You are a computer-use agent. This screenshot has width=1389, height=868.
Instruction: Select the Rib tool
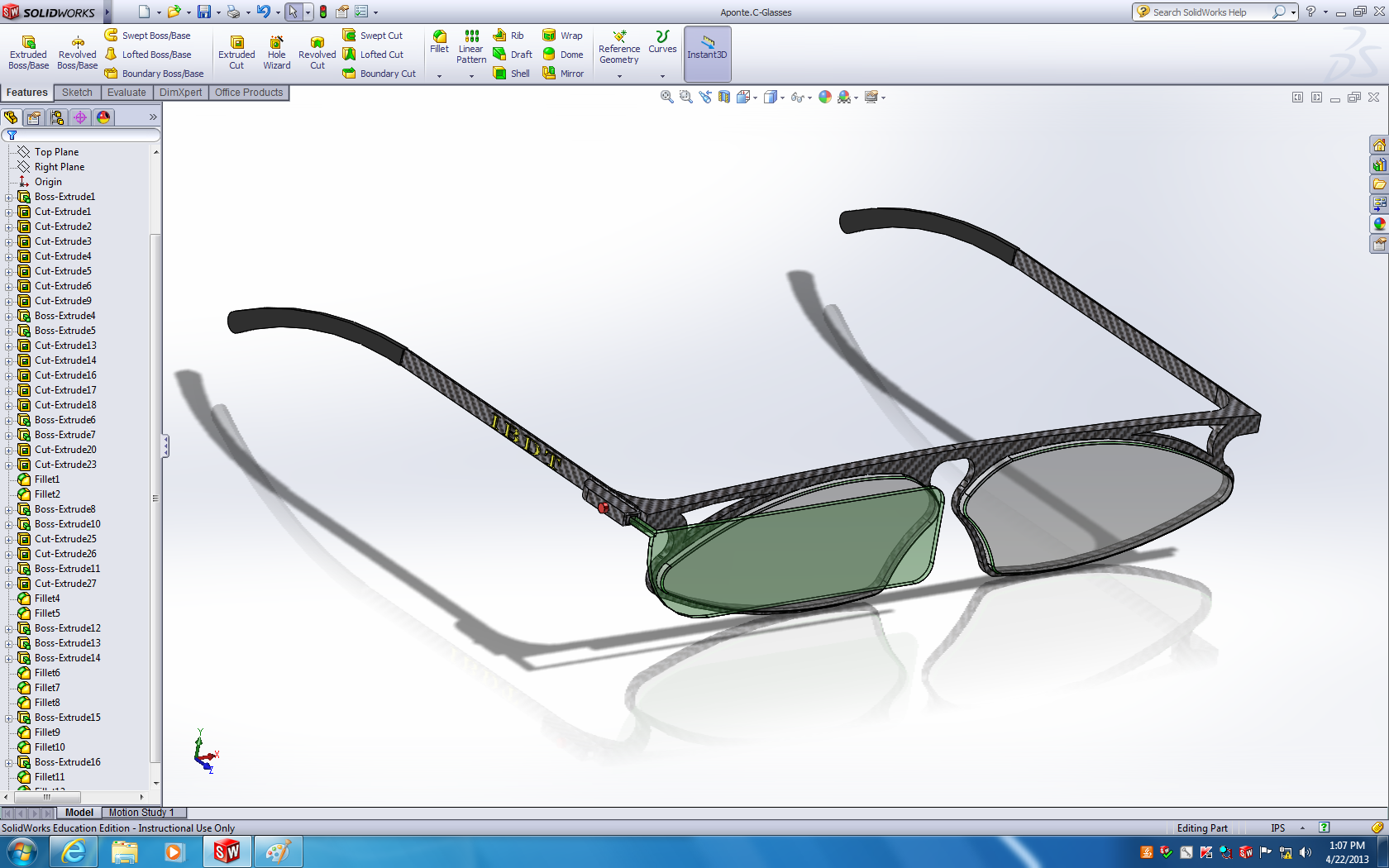[x=508, y=36]
